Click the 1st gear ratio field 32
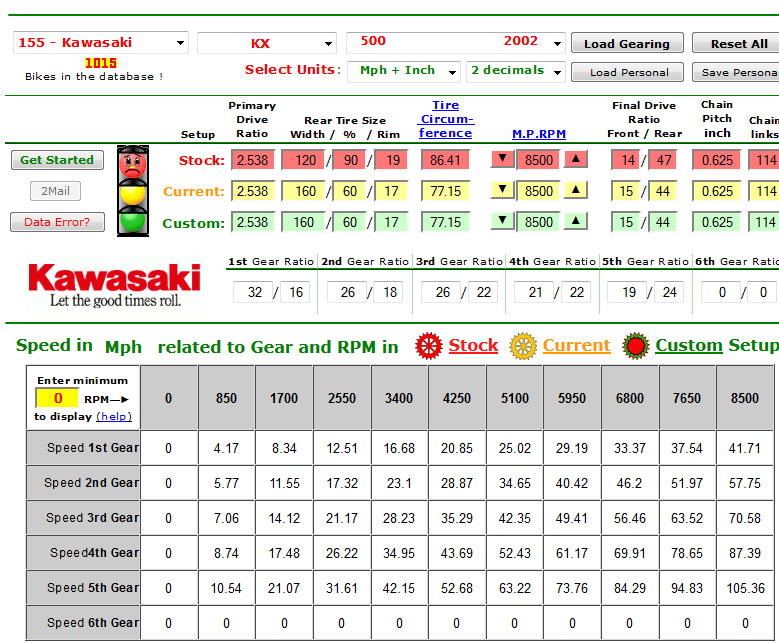This screenshot has width=779, height=643. [253, 292]
